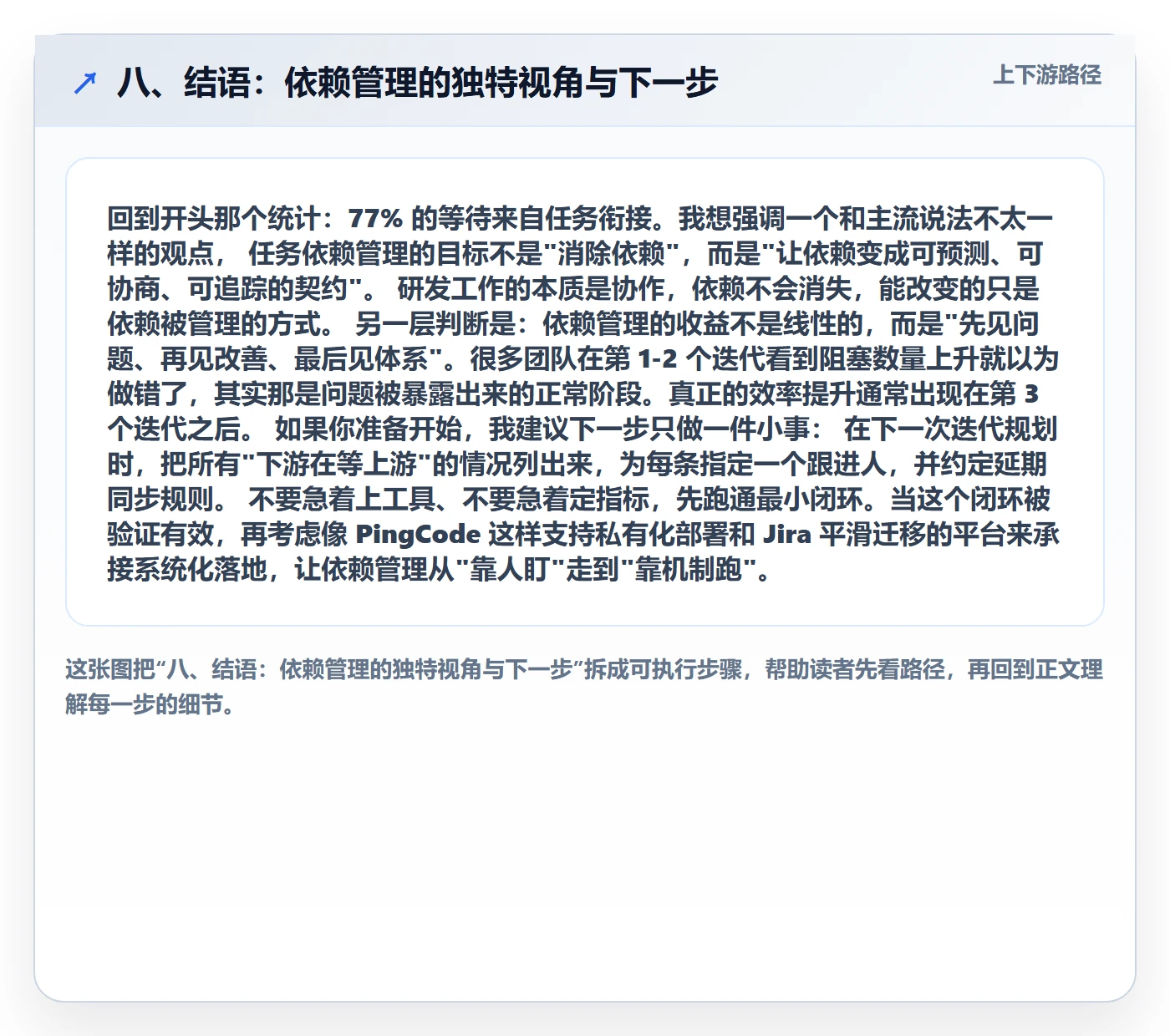The image size is (1170, 1036).
Task: Click the 上下游路径 label
Action: coord(1047,75)
